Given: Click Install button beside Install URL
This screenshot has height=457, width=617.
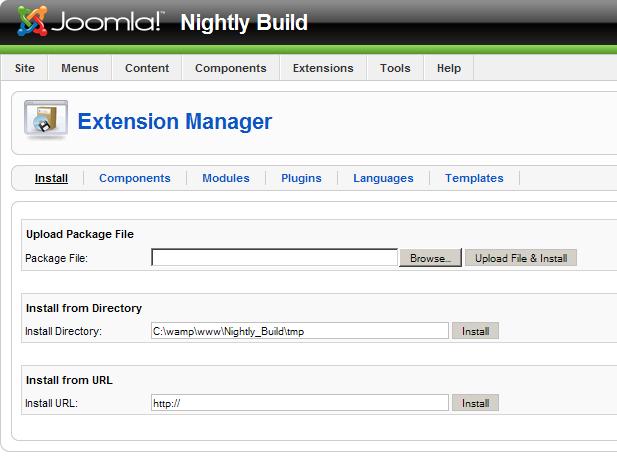Looking at the screenshot, I should tap(475, 403).
